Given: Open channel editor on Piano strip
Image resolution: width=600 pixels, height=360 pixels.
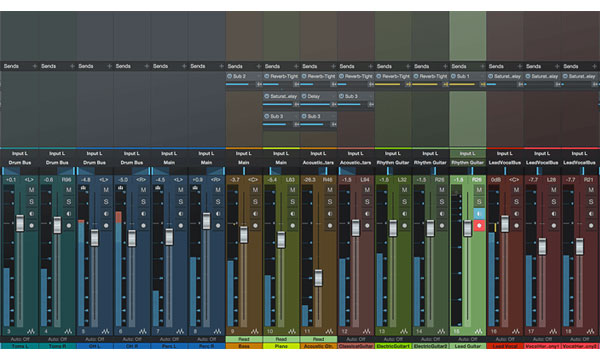Looking at the screenshot, I should pyautogui.click(x=292, y=331).
